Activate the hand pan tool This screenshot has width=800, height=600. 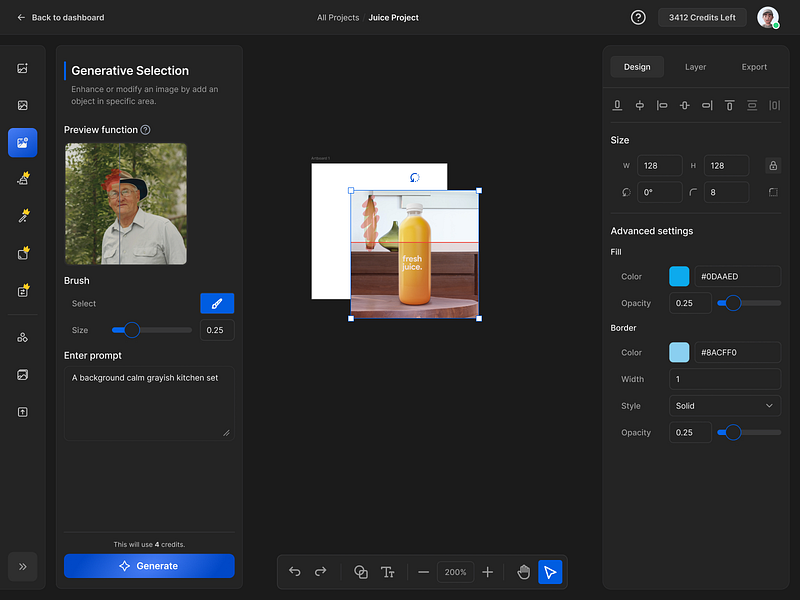tap(523, 572)
